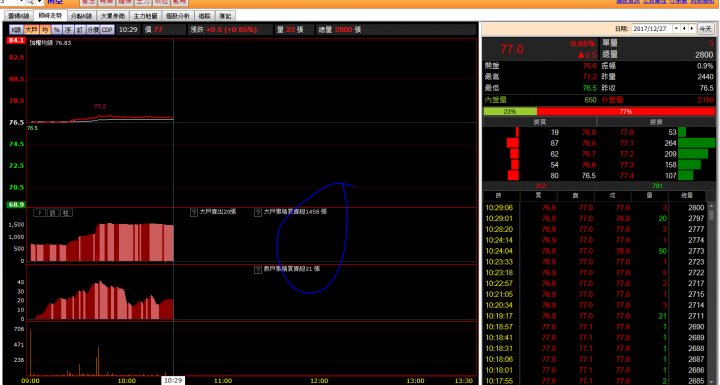This screenshot has width=720, height=385.
Task: Open the stock code dropdown arrow
Action: [x=21, y=2]
